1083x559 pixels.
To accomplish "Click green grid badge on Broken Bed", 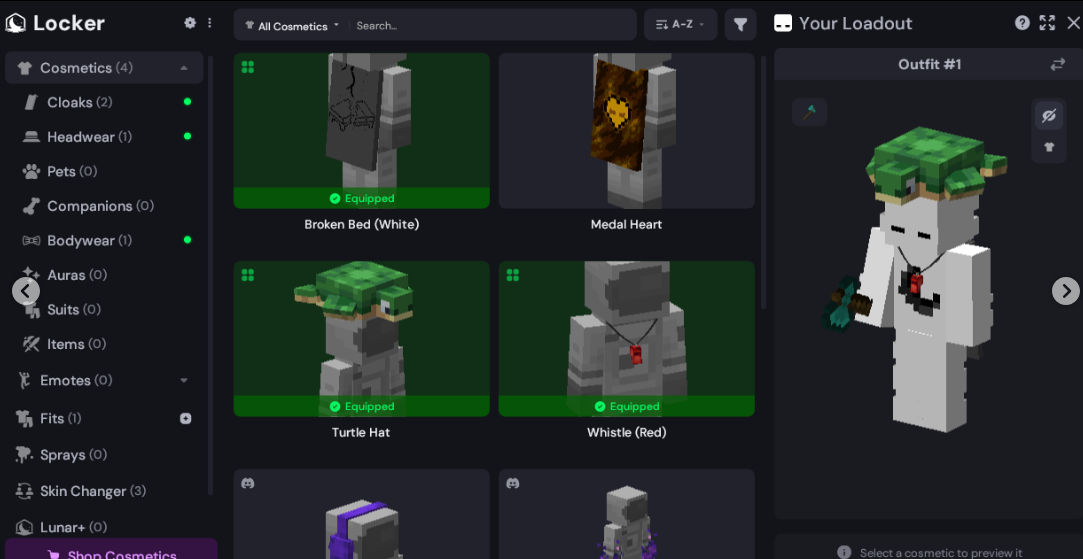I will 248,67.
